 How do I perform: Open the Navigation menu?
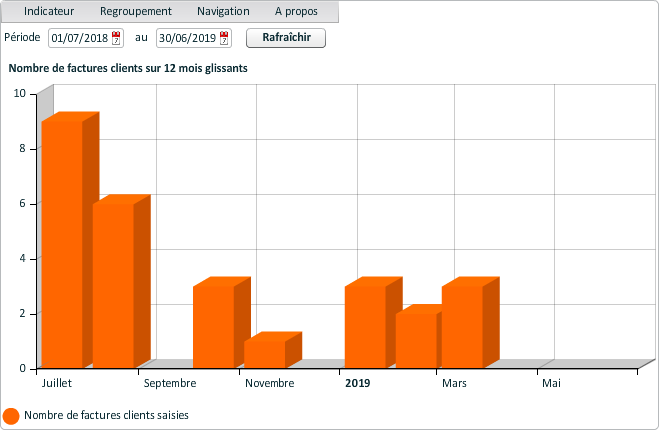point(223,11)
